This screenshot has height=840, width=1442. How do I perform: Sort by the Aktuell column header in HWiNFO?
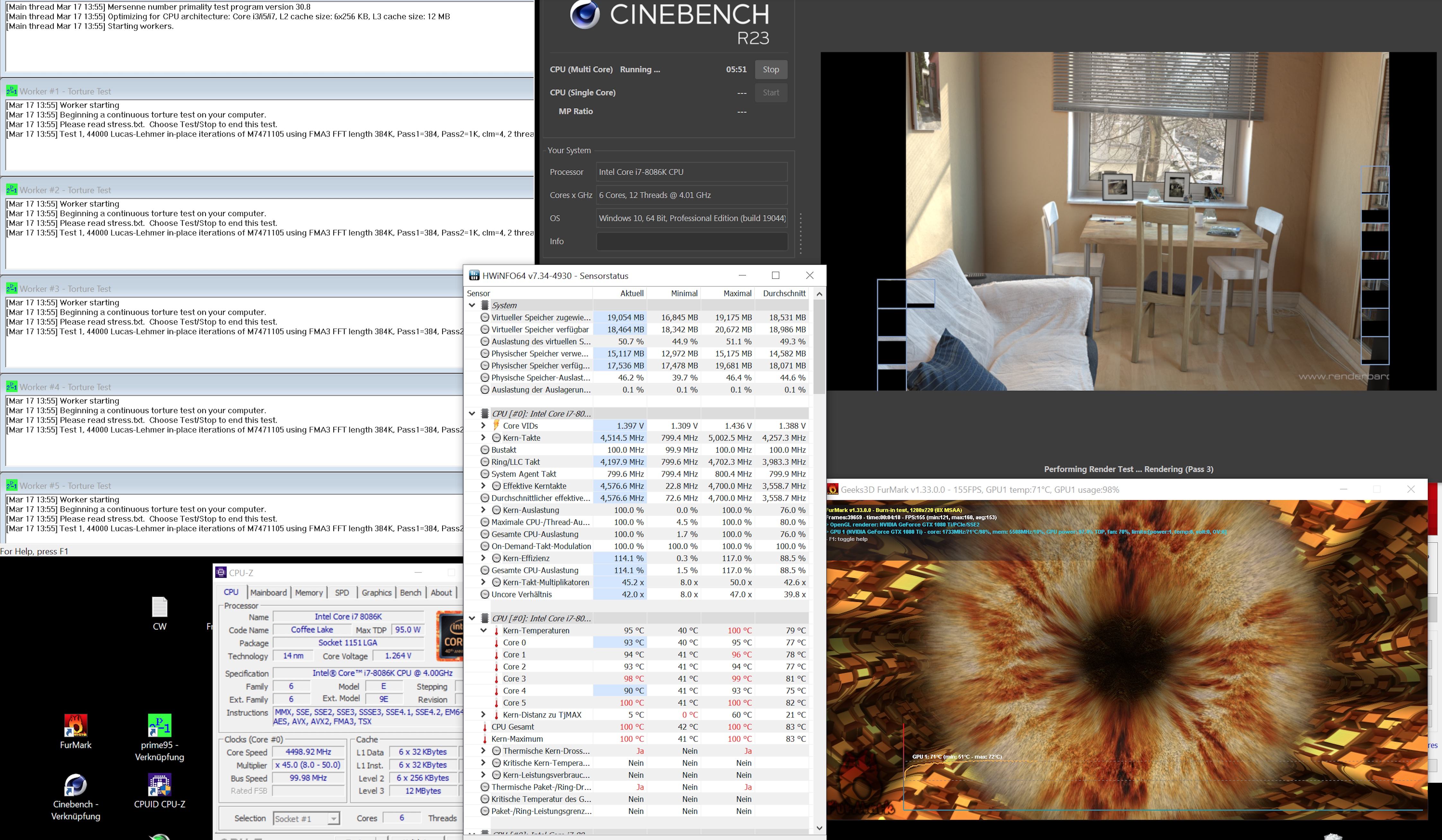click(x=620, y=293)
